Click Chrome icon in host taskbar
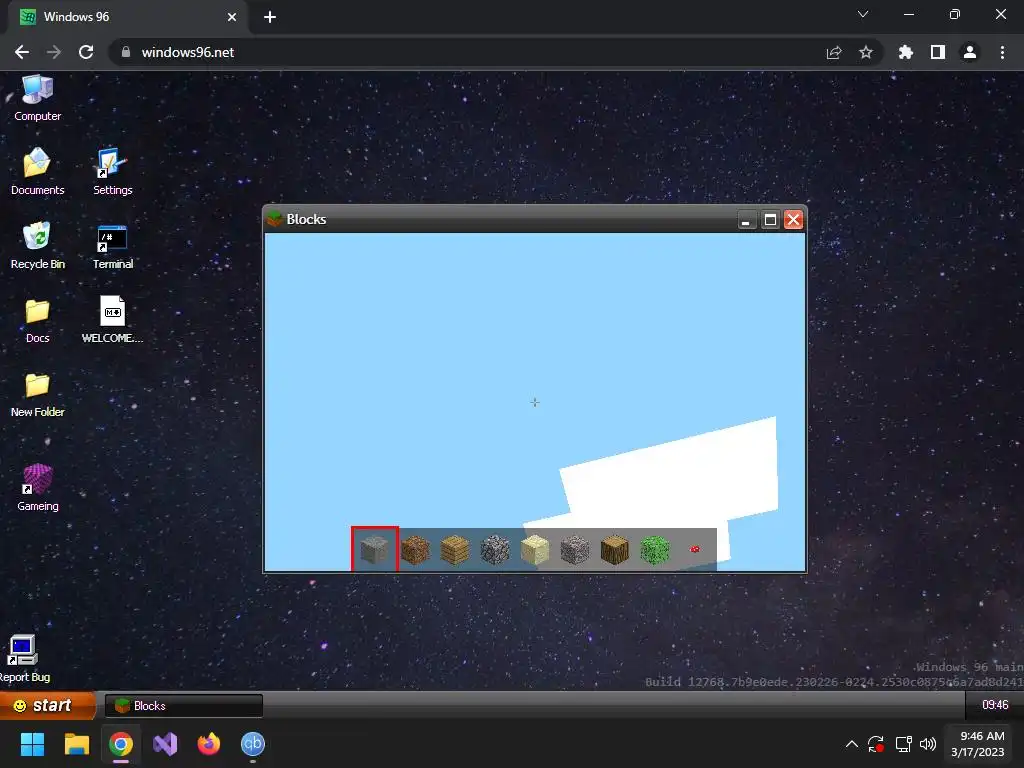1024x768 pixels. [x=121, y=744]
